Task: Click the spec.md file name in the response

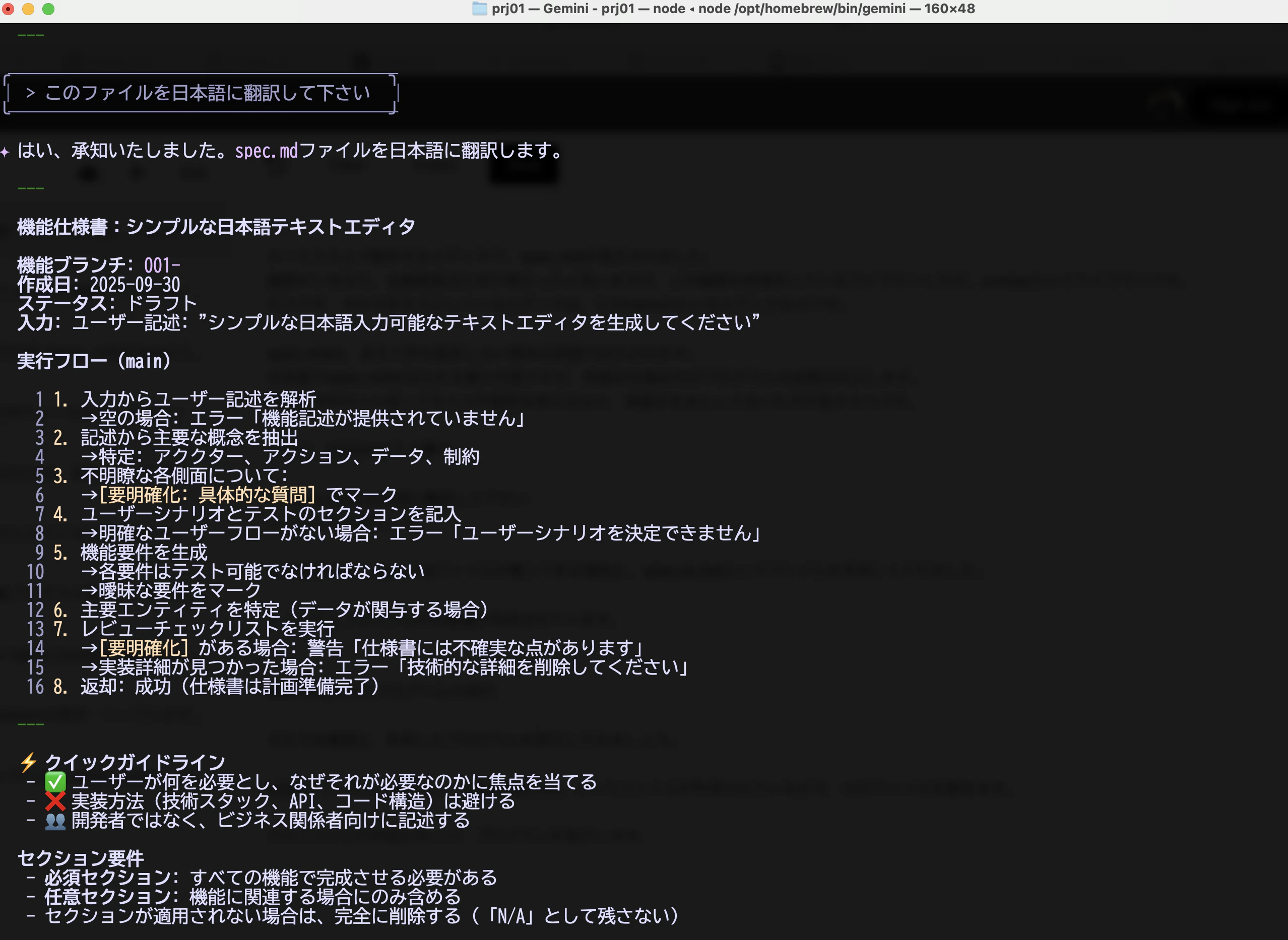Action: 267,151
